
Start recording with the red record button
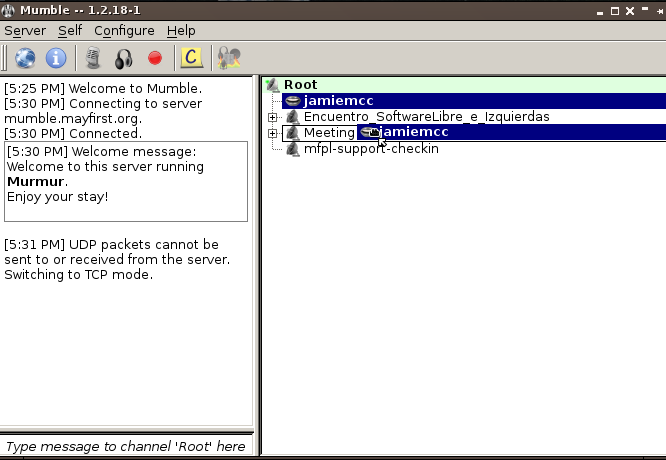155,58
